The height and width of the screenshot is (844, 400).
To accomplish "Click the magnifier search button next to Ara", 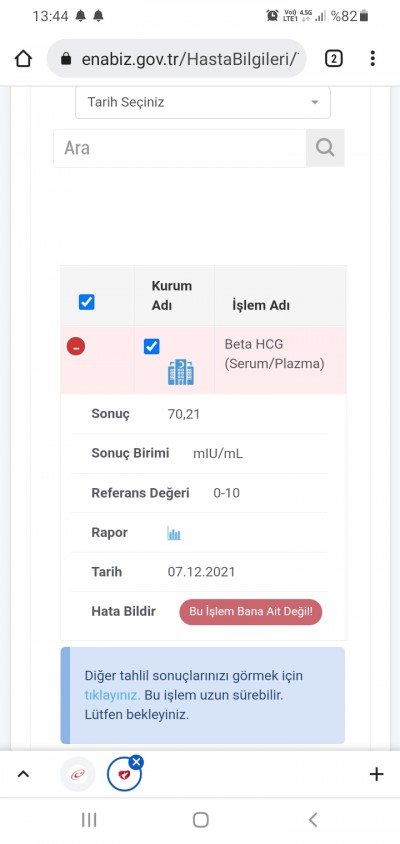I will (x=325, y=147).
